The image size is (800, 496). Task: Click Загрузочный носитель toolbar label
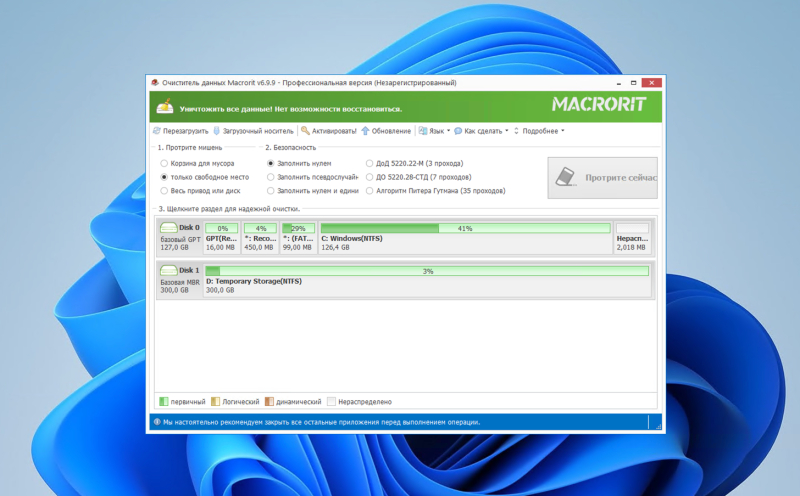[x=258, y=131]
